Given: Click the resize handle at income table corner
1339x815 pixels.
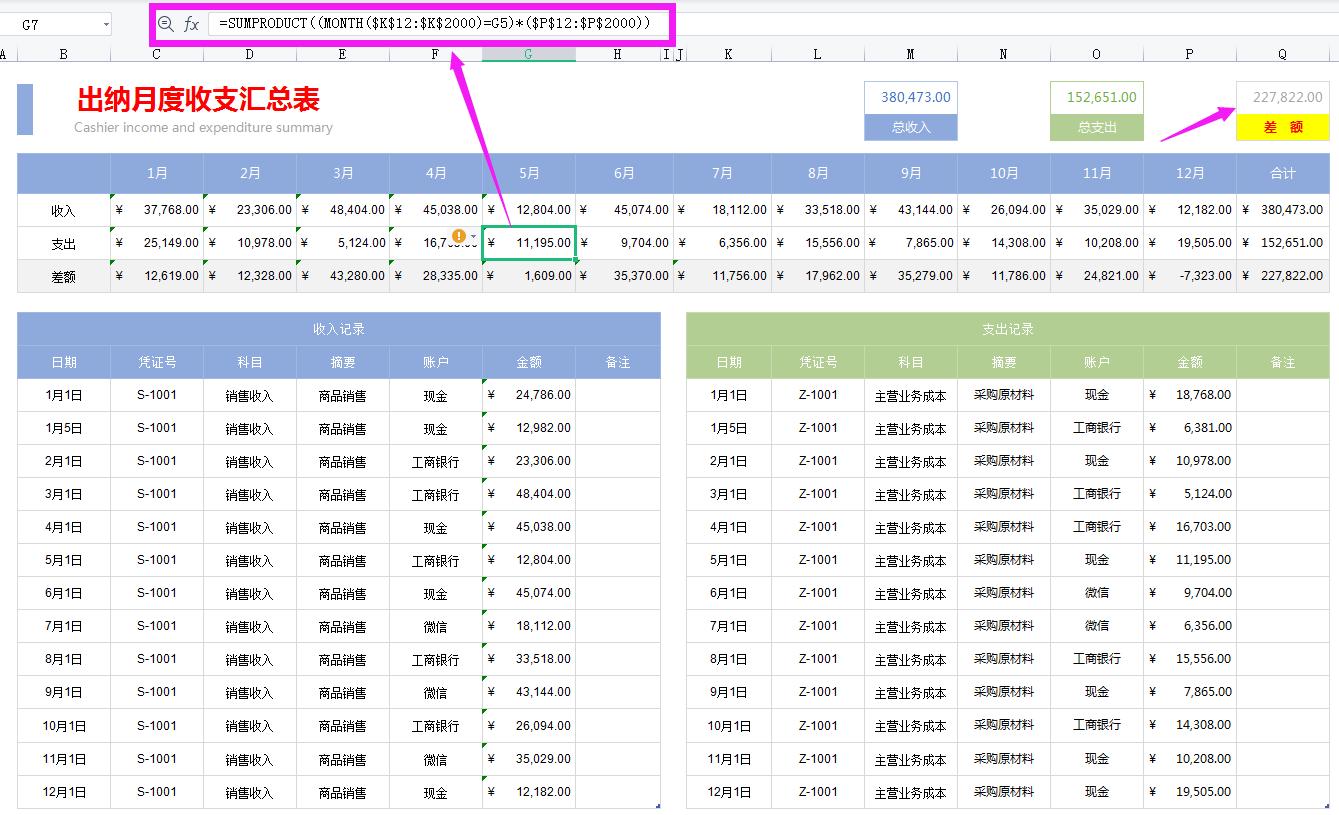Looking at the screenshot, I should click(659, 806).
